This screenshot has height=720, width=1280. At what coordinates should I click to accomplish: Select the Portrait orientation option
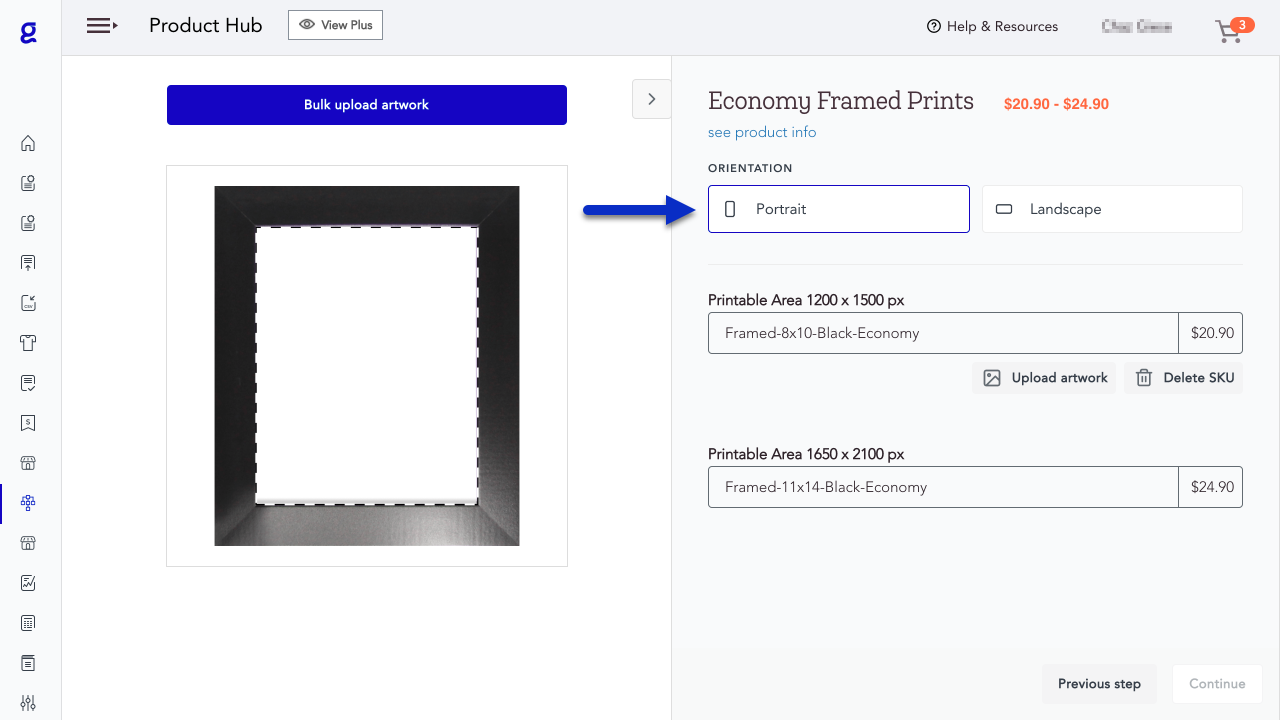[x=838, y=209]
